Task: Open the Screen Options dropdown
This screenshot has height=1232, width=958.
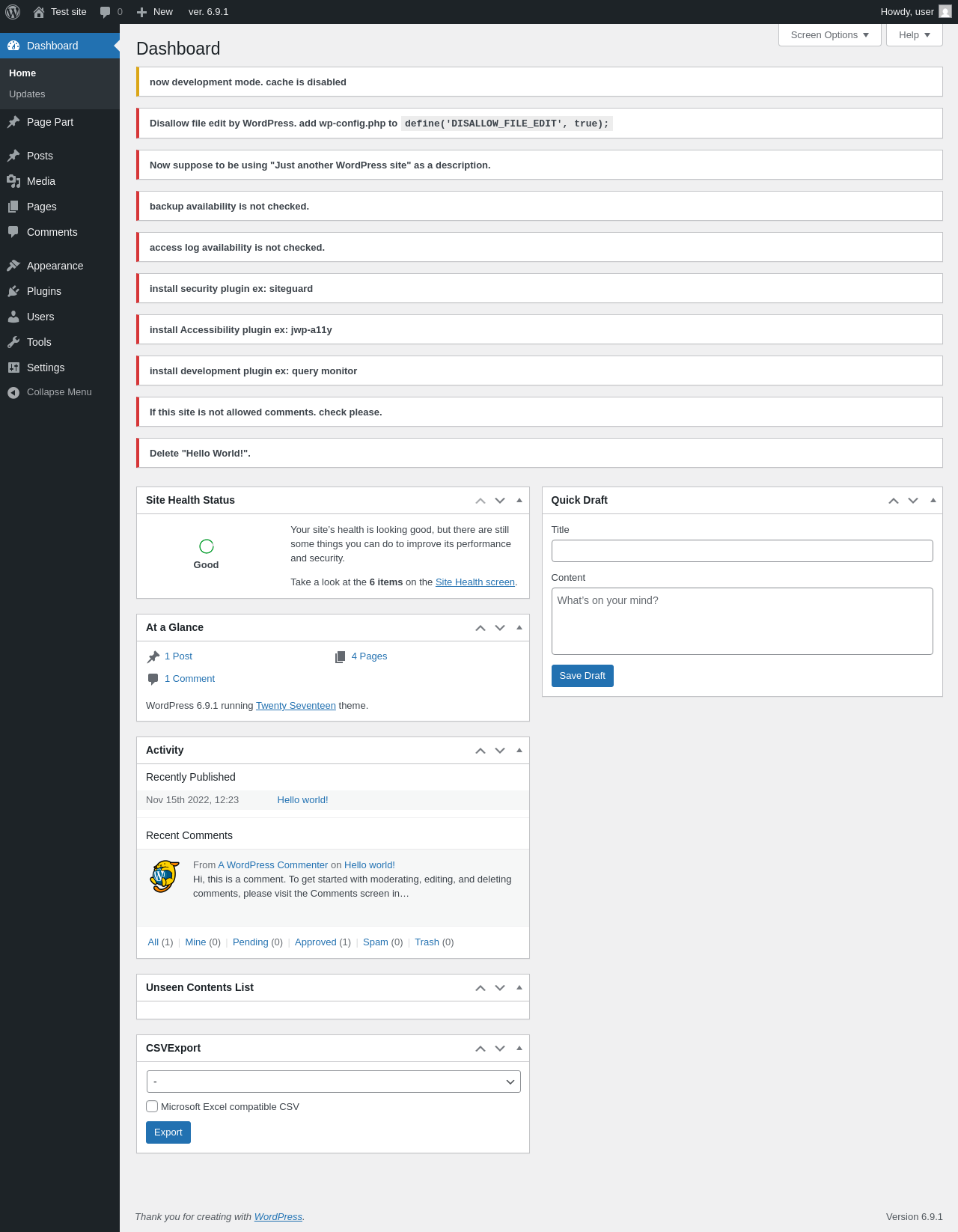Action: click(x=829, y=35)
